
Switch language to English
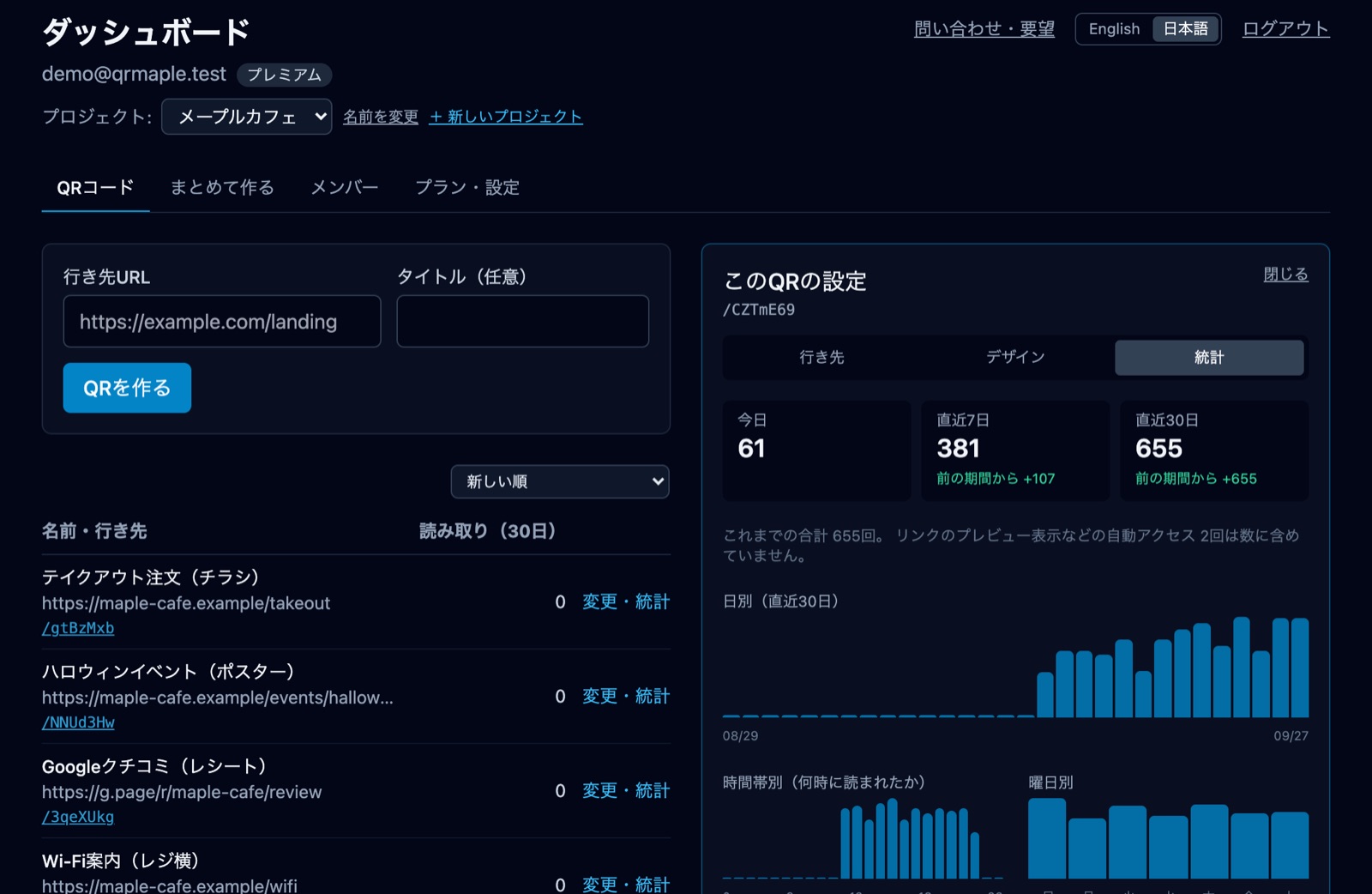tap(1114, 28)
